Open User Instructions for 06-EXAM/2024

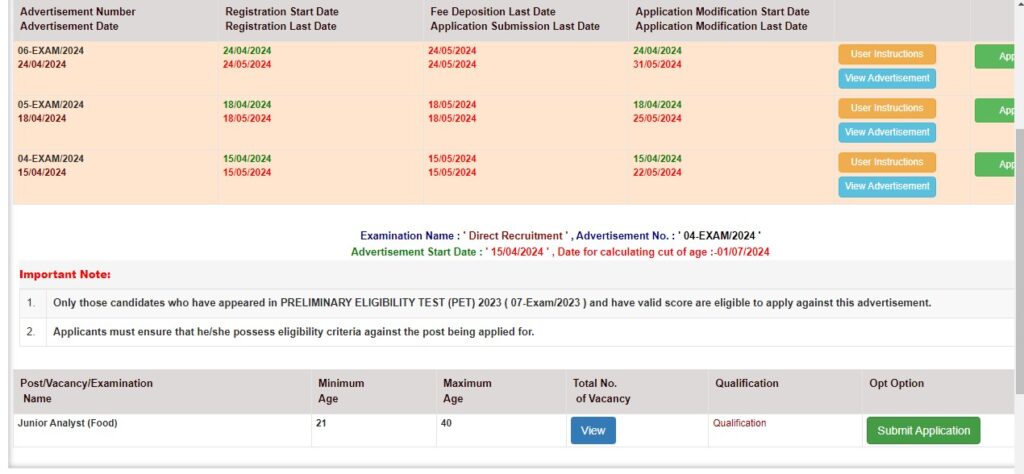[887, 54]
